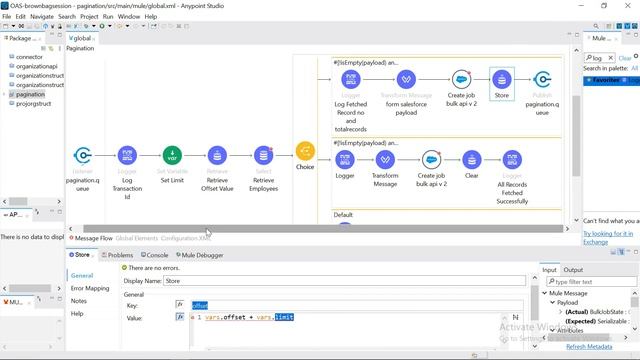Open the Edit menu
The image size is (640, 360).
pos(20,17)
